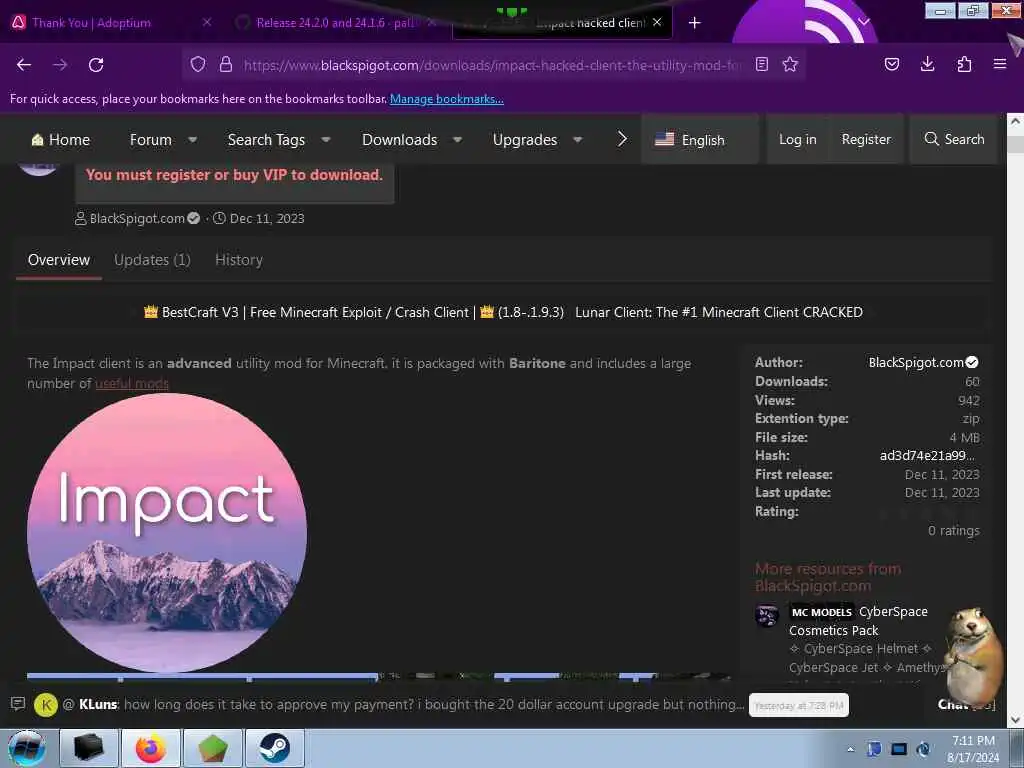Select the Overview tab
1024x768 pixels.
click(x=59, y=260)
